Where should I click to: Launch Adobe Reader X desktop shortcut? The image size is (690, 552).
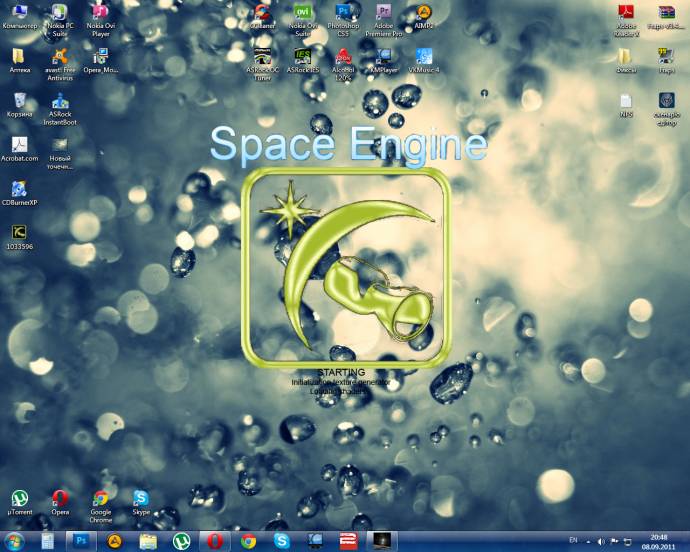click(626, 21)
